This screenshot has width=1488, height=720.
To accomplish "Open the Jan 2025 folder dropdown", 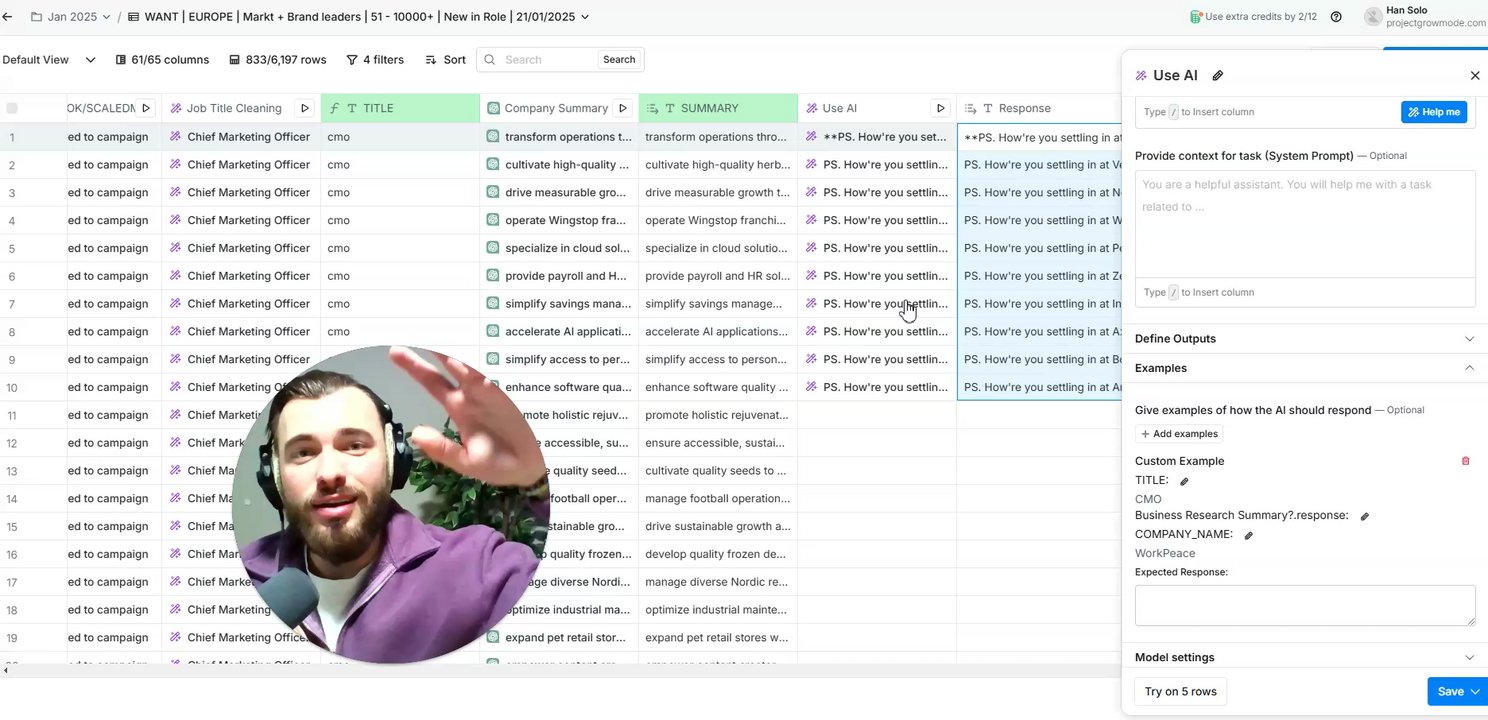I will click(x=72, y=17).
